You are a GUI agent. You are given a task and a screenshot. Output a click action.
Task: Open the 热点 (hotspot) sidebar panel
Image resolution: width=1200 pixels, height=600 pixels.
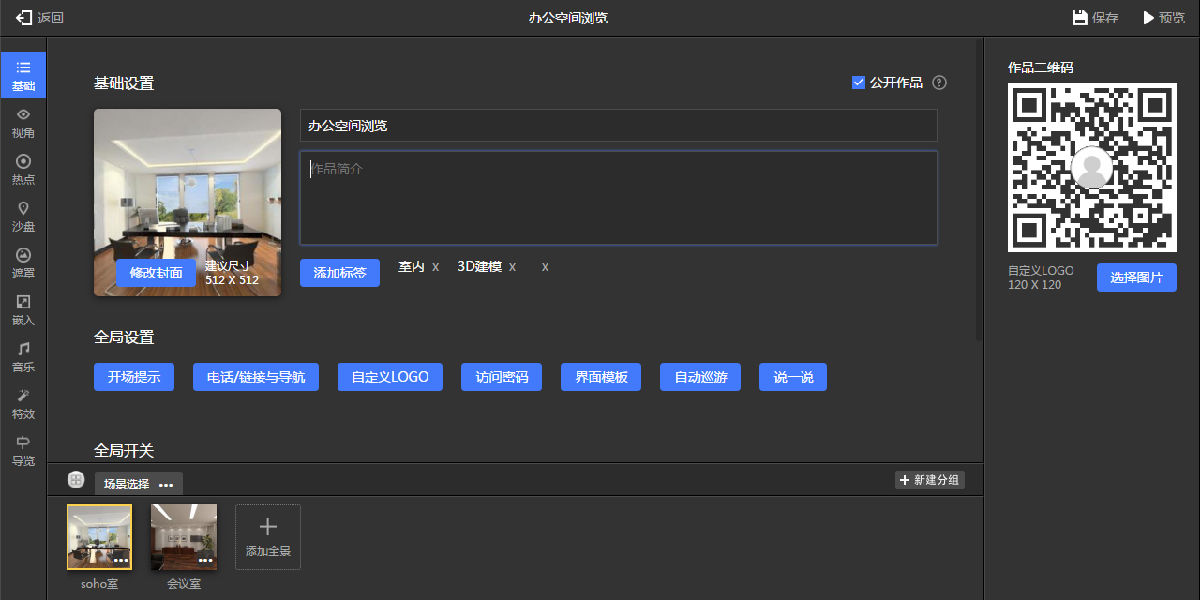click(23, 170)
